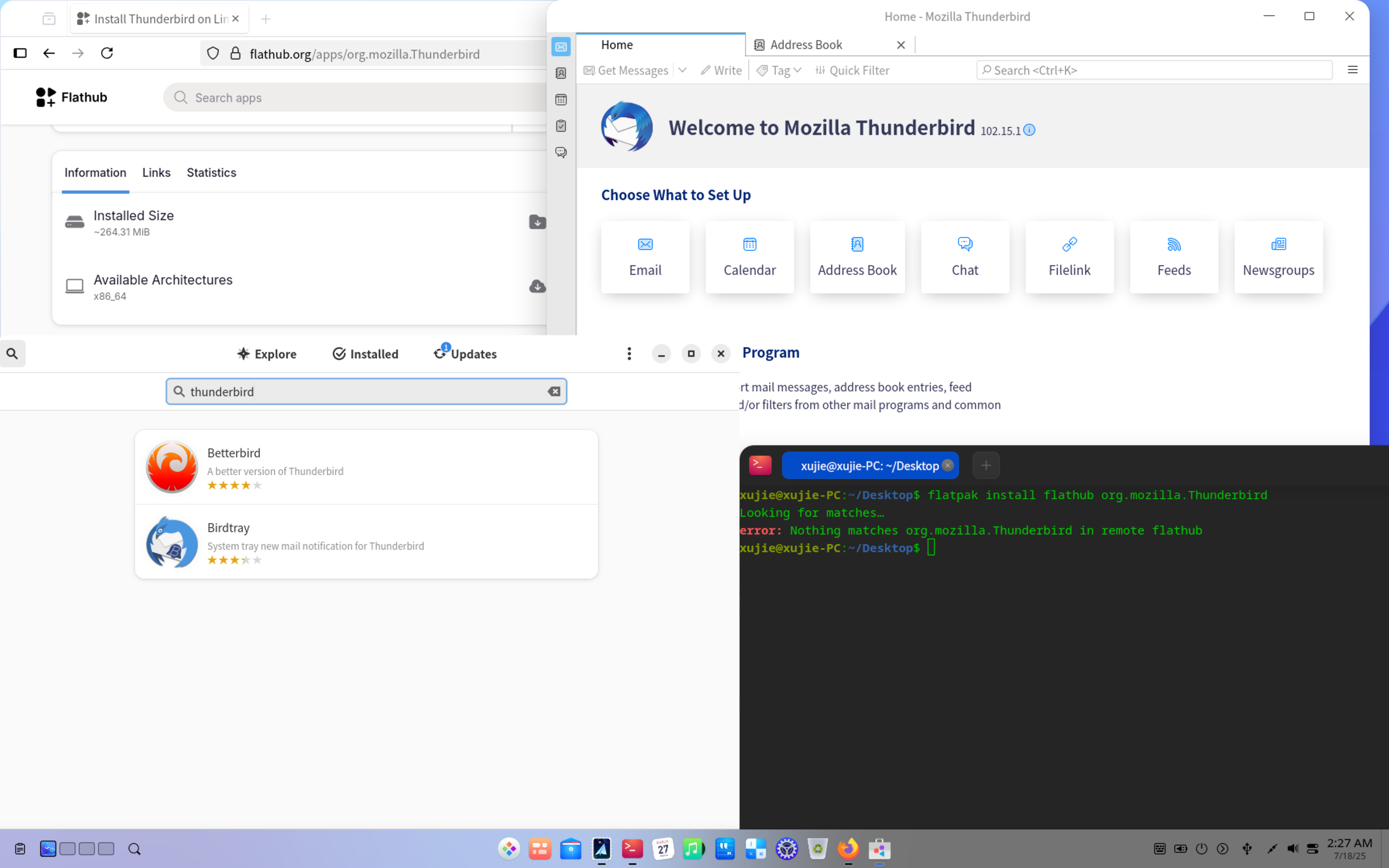
Task: Click the Firefox tracking protection shield icon
Action: 213,53
